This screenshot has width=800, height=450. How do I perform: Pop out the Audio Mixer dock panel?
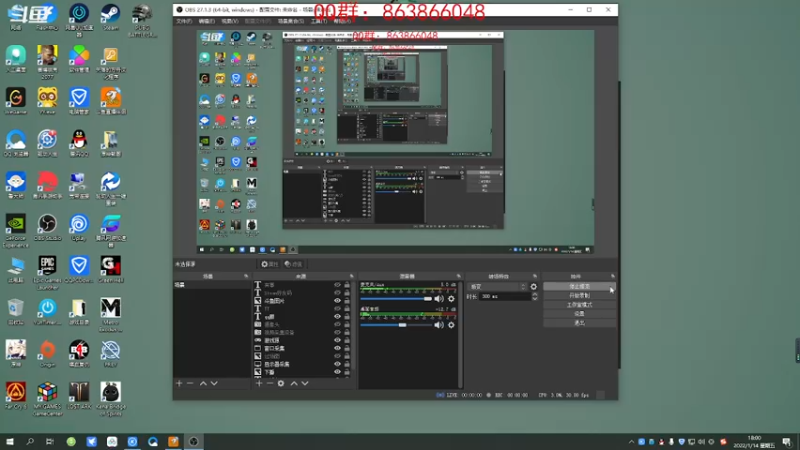(458, 276)
